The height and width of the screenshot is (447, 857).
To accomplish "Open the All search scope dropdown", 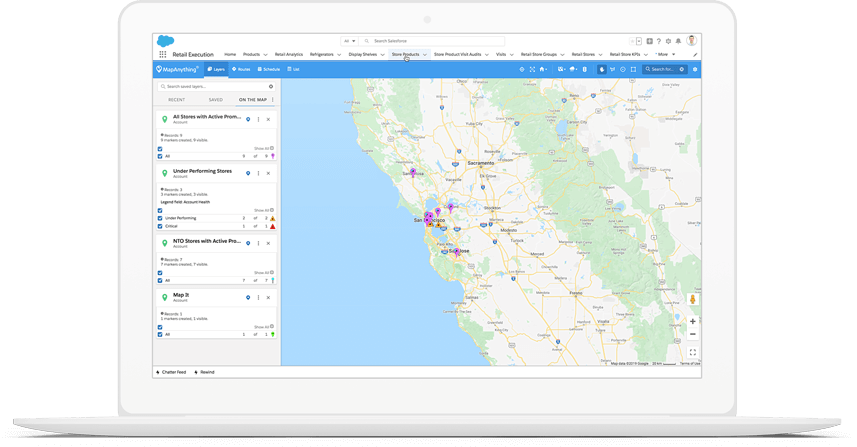I will pos(350,41).
